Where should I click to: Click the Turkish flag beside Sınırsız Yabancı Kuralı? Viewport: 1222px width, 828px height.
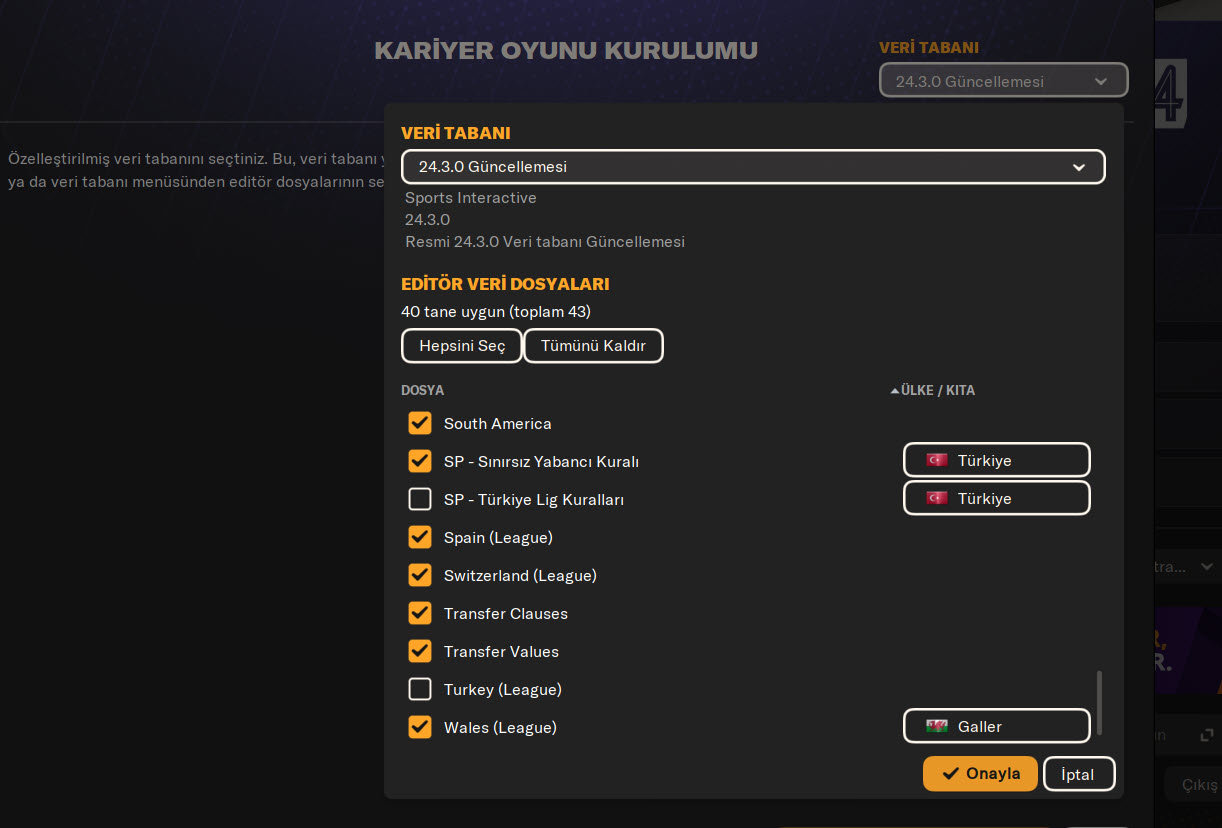tap(936, 460)
